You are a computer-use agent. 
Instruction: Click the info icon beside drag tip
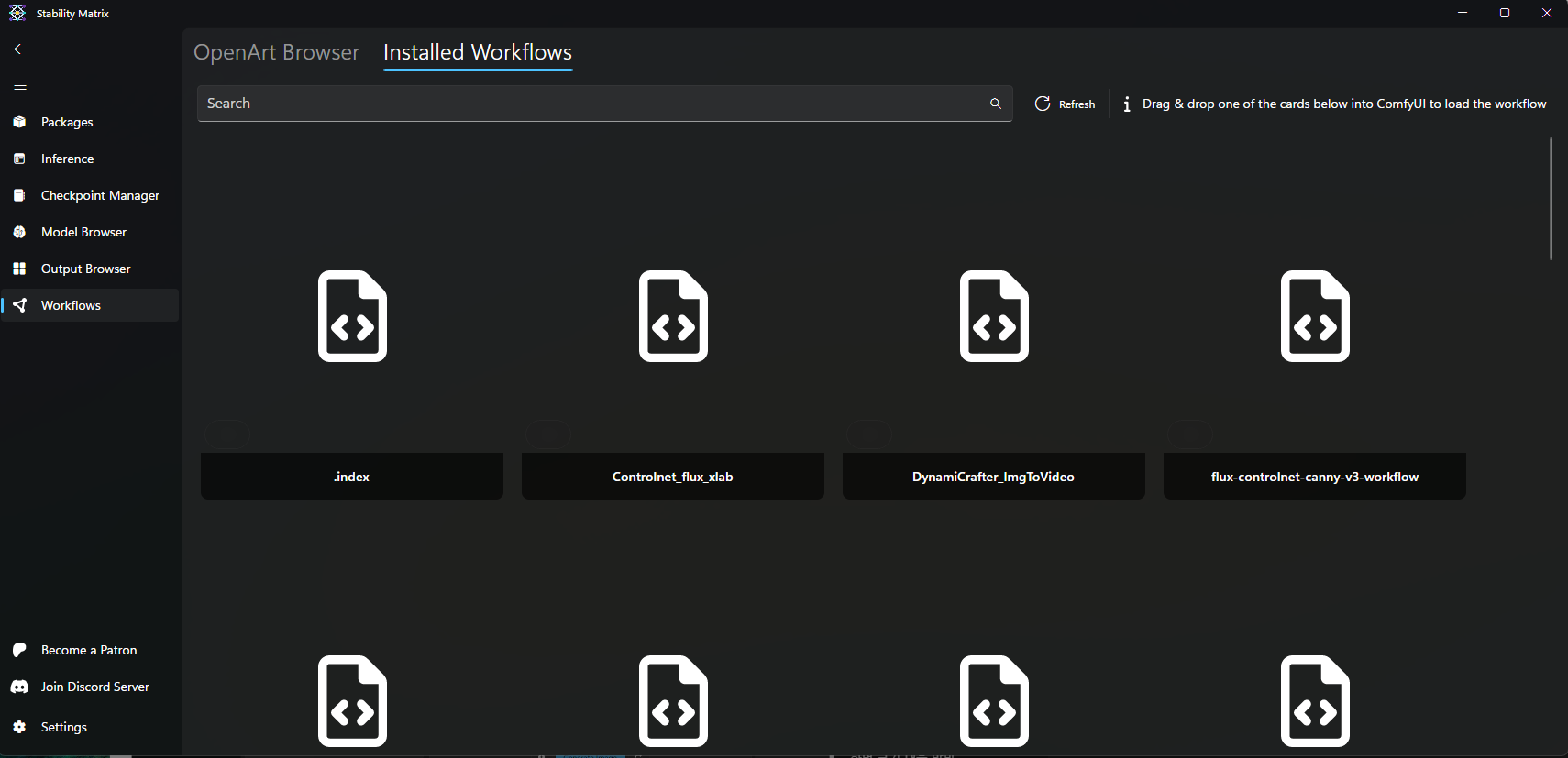[1127, 104]
